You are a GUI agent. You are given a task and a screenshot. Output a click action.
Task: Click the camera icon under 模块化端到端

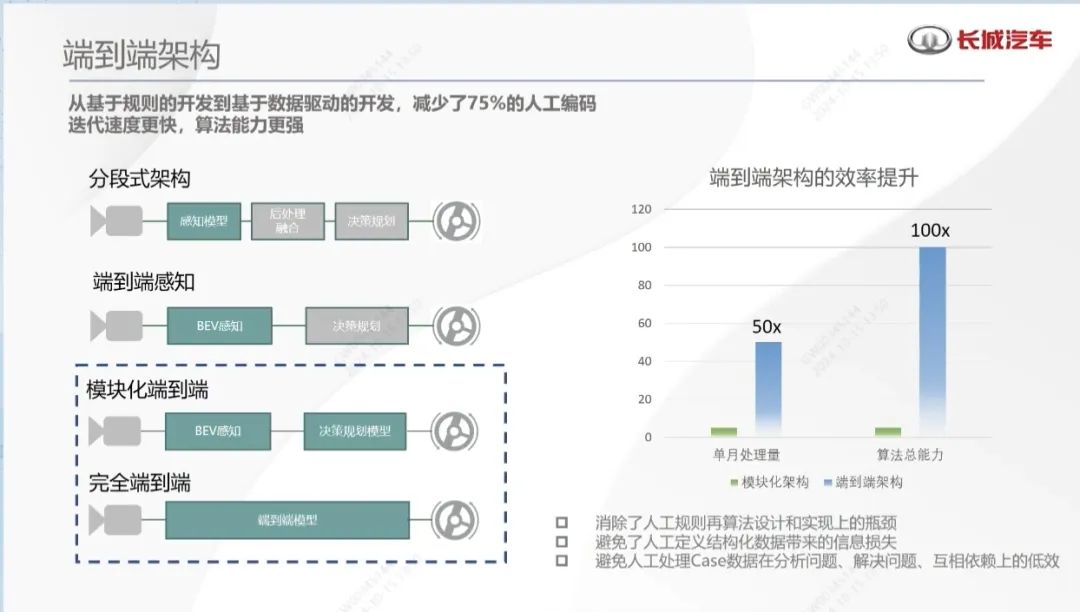(116, 431)
